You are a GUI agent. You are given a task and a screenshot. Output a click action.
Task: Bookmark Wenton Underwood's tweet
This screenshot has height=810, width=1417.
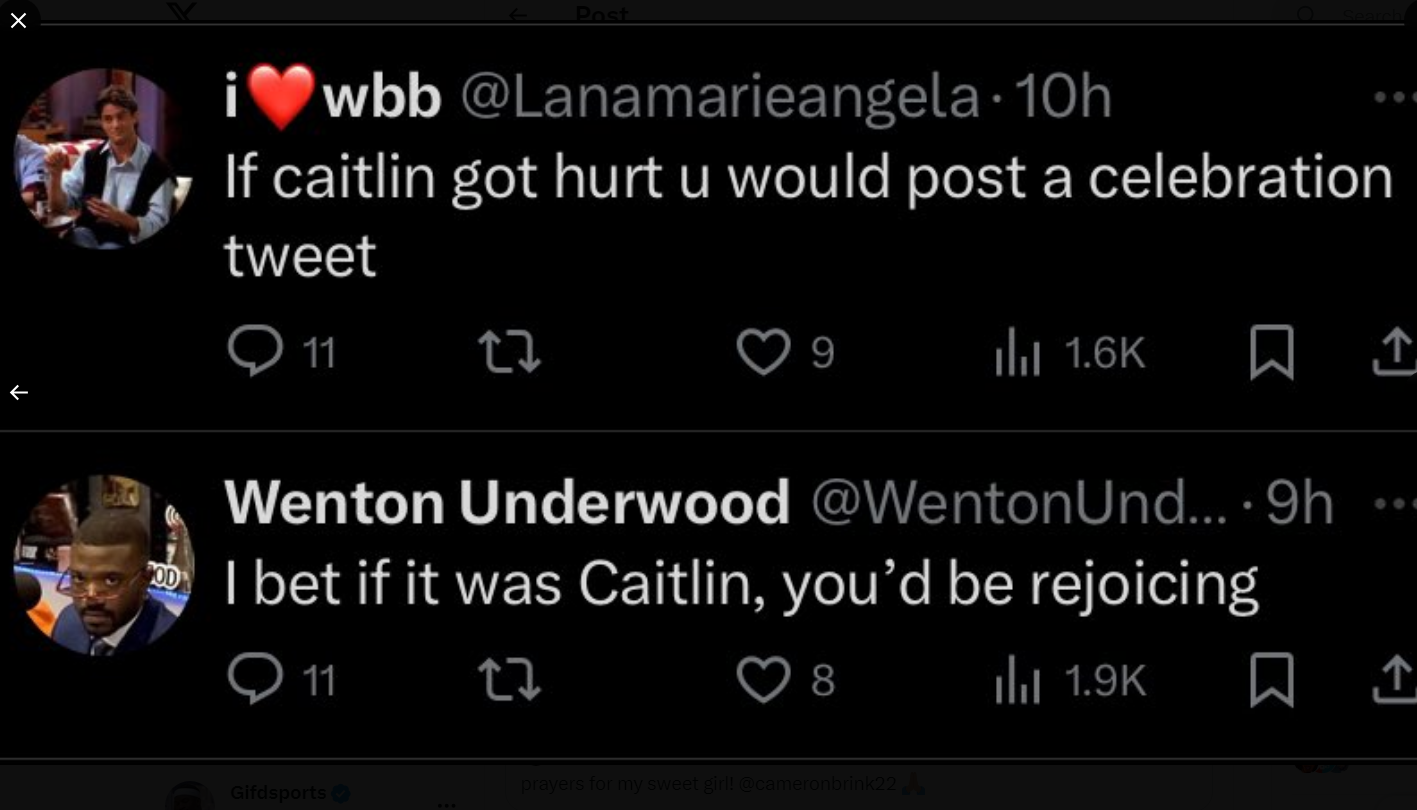click(x=1271, y=680)
